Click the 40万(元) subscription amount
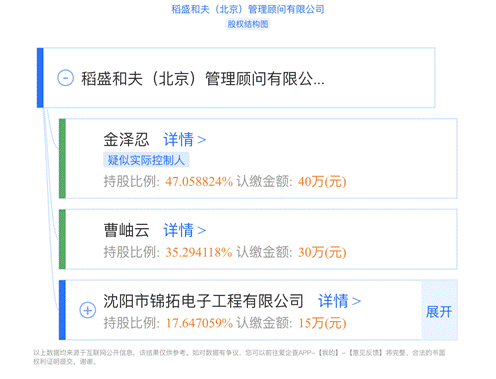This screenshot has height=379, width=496. tap(322, 182)
